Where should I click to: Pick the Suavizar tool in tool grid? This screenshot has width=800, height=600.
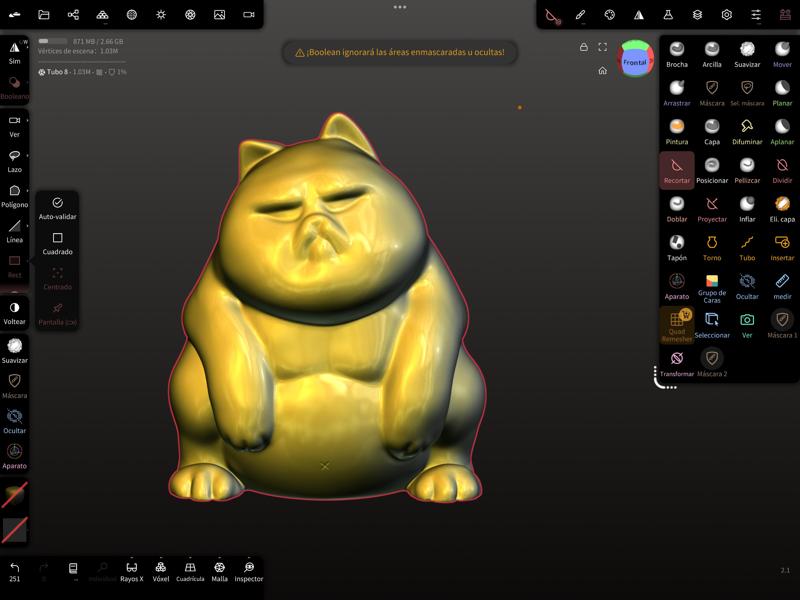click(747, 55)
